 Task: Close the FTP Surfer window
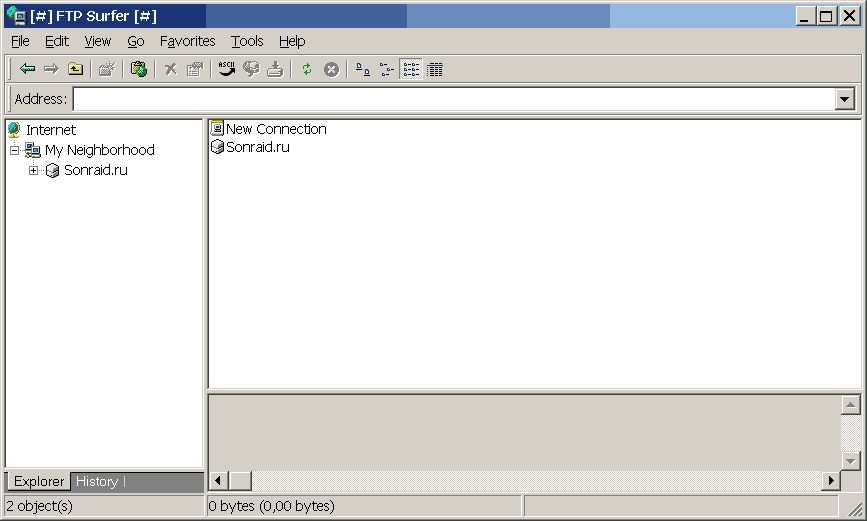849,16
